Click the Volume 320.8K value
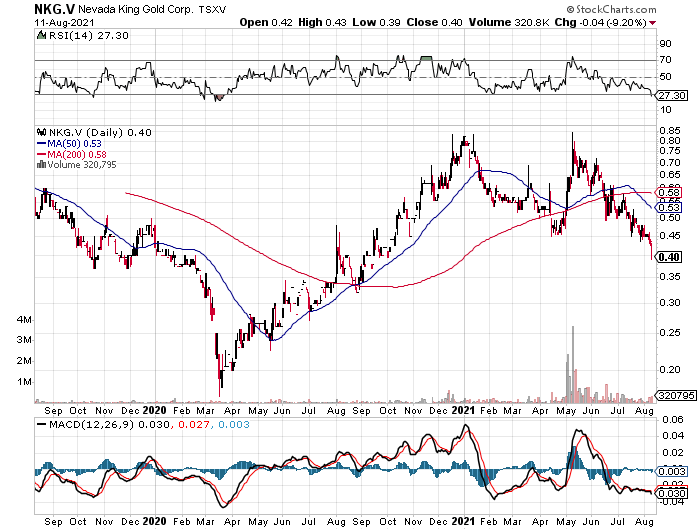 coord(508,22)
